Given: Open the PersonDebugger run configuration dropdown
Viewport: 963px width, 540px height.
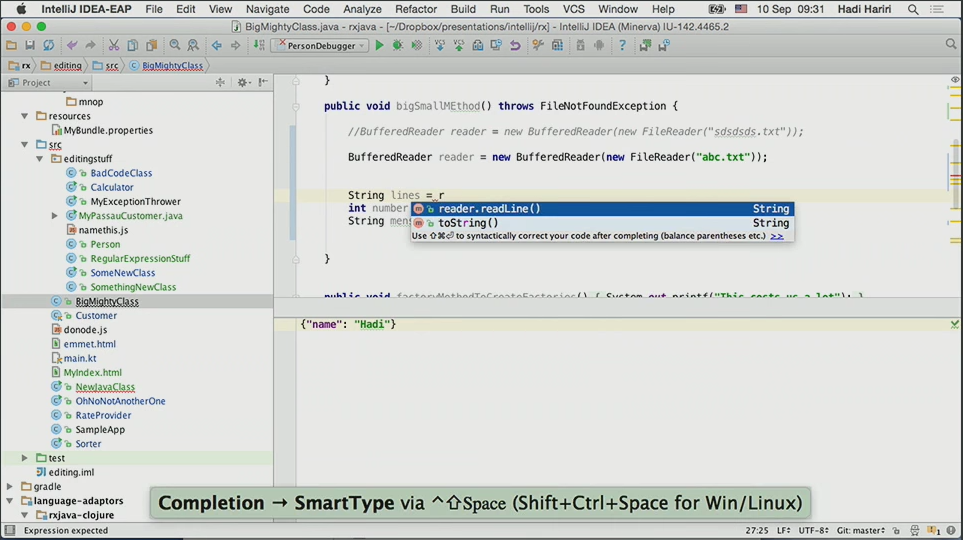Looking at the screenshot, I should [320, 45].
